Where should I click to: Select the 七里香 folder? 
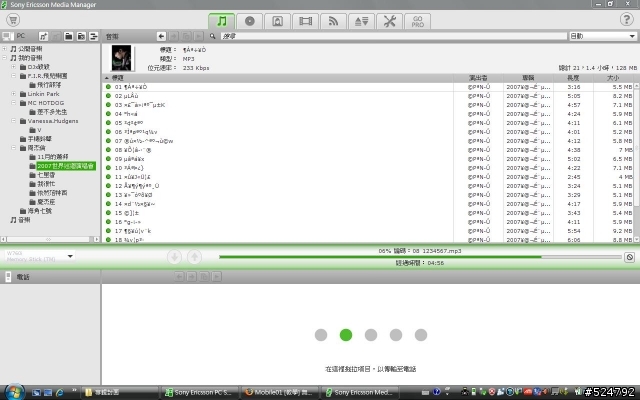(x=46, y=175)
